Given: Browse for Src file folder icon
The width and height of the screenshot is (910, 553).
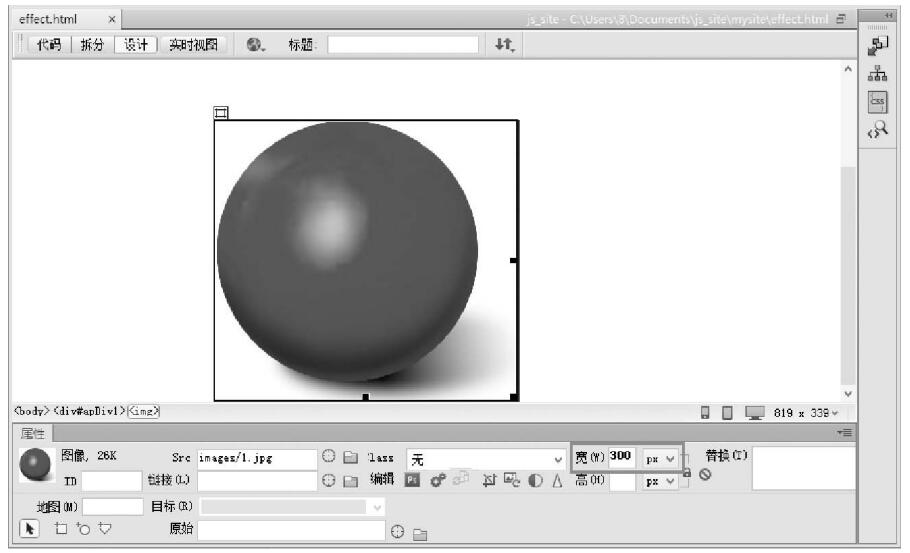Looking at the screenshot, I should (349, 457).
